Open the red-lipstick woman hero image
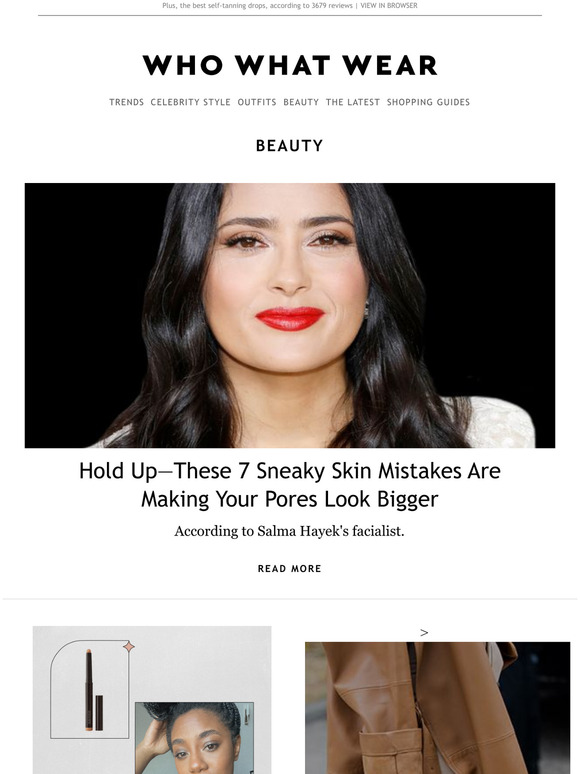The width and height of the screenshot is (580, 774). pos(290,315)
